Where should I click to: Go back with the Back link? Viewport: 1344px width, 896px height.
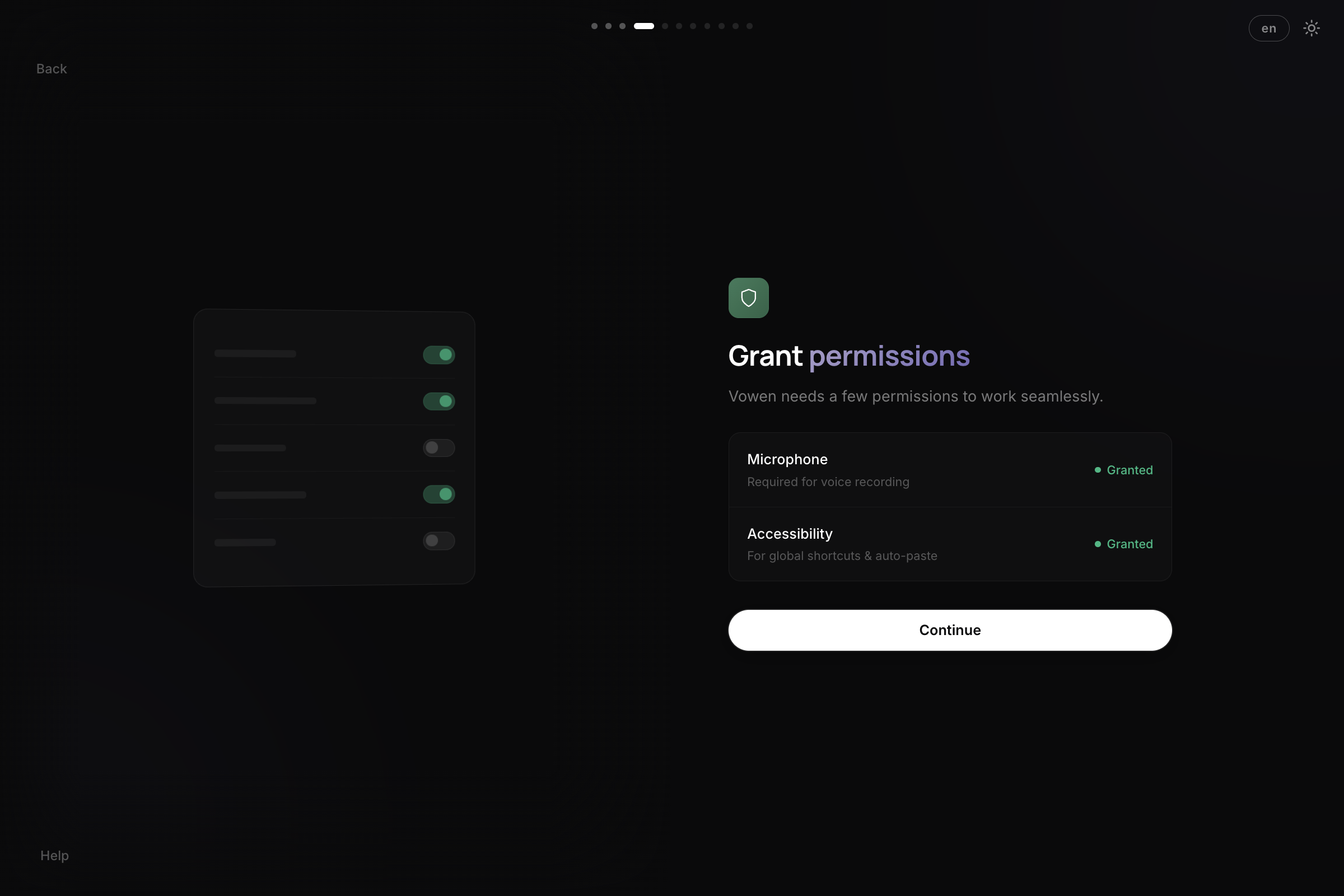pyautogui.click(x=52, y=68)
